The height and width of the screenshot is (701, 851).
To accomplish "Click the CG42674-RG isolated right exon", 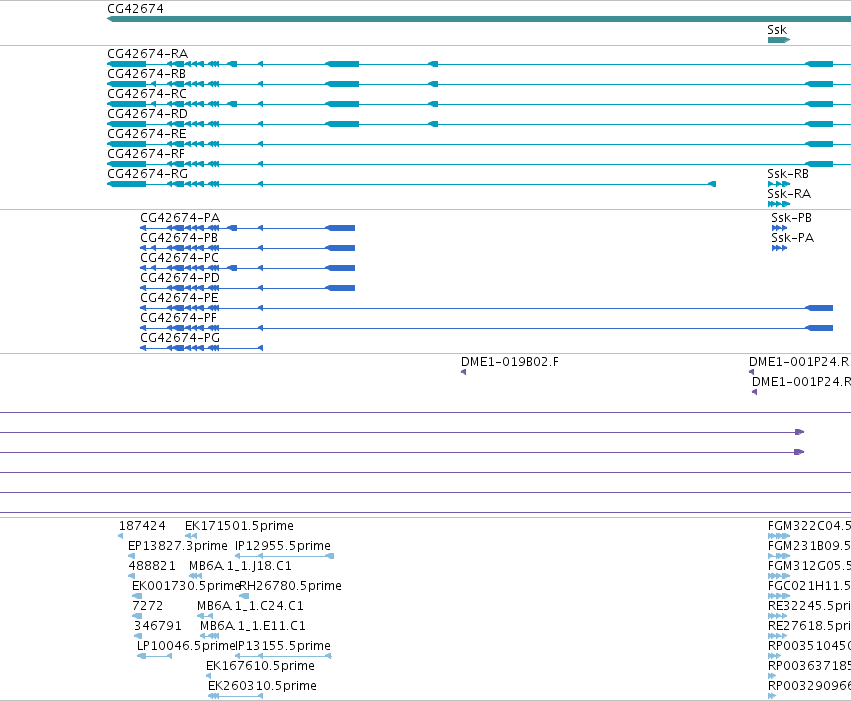I will point(712,184).
